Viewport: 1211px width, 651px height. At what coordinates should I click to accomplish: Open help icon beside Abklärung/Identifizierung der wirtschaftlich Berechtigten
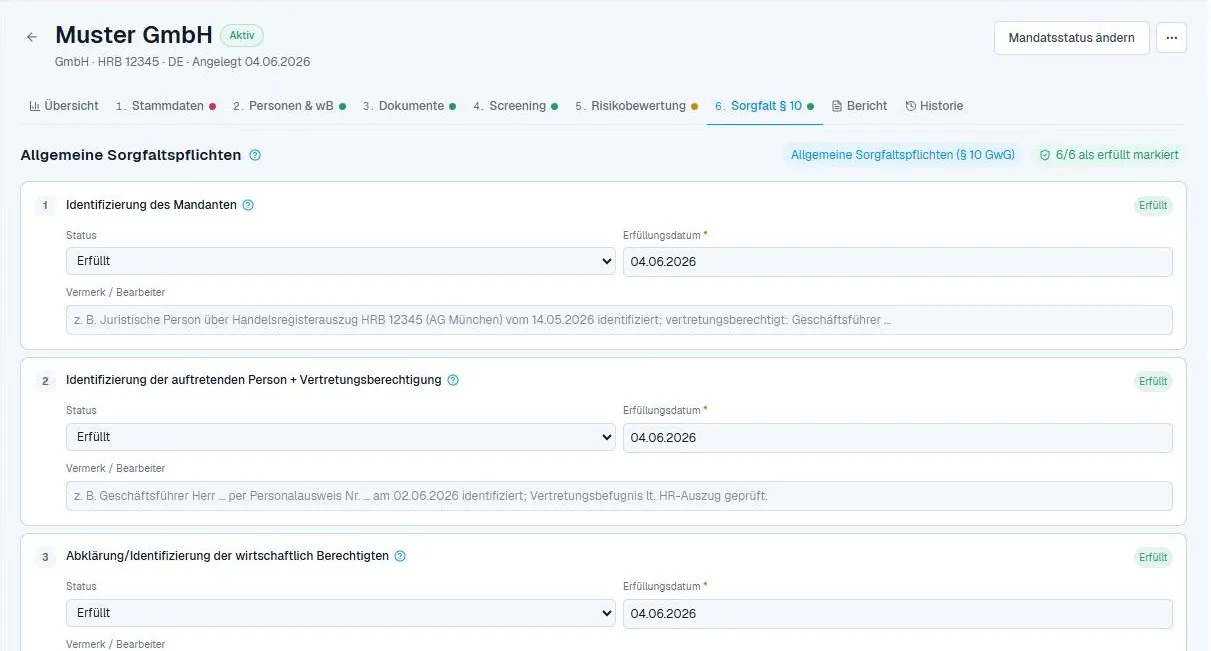point(400,556)
